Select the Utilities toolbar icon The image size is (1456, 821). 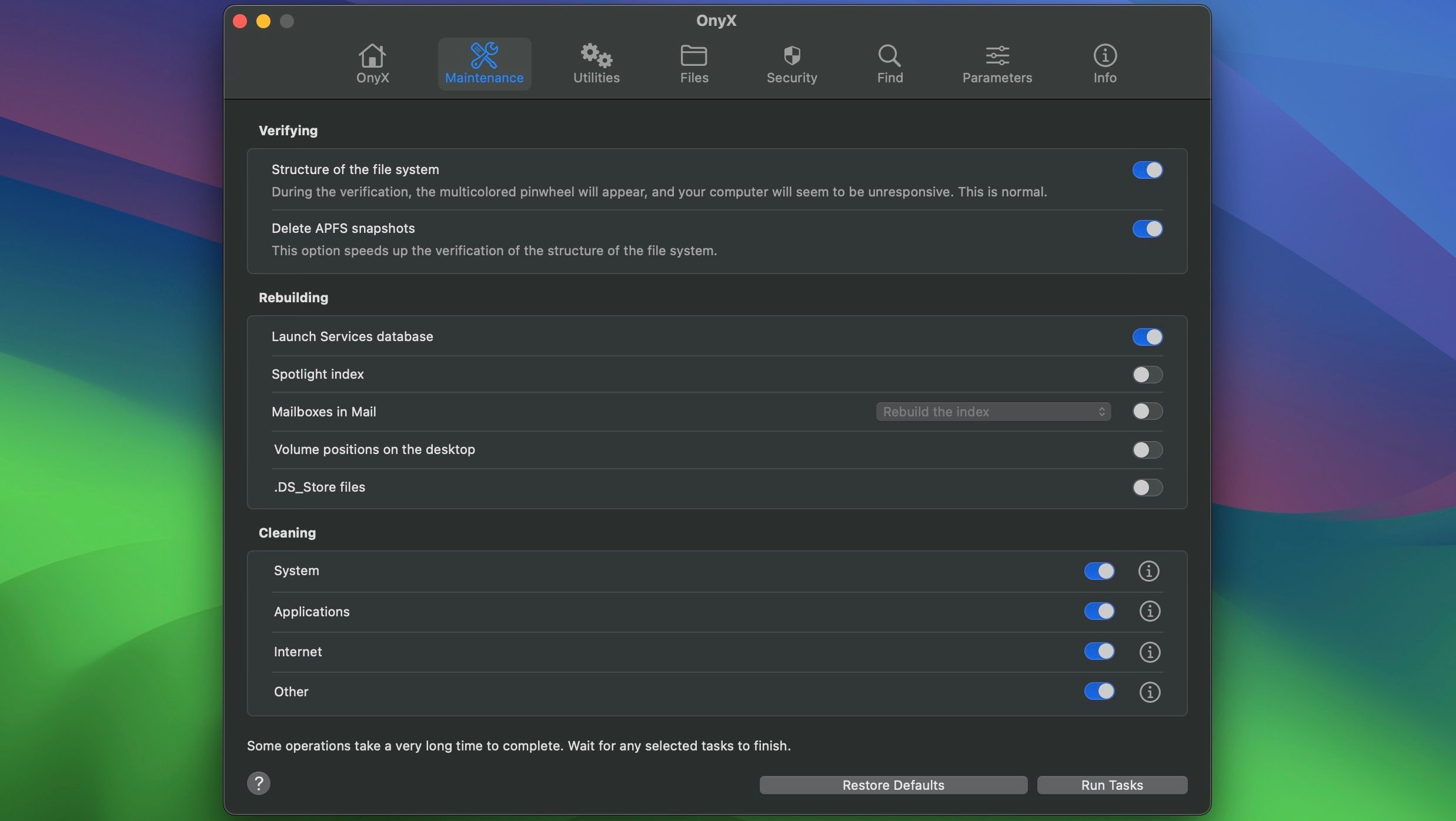click(595, 63)
